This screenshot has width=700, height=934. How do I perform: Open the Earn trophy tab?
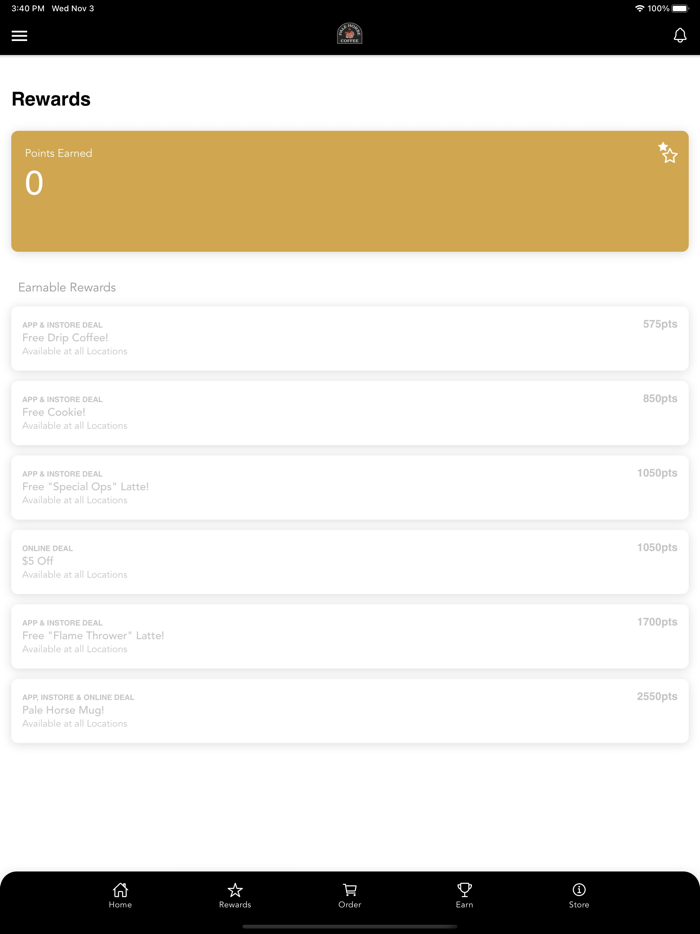coord(464,895)
